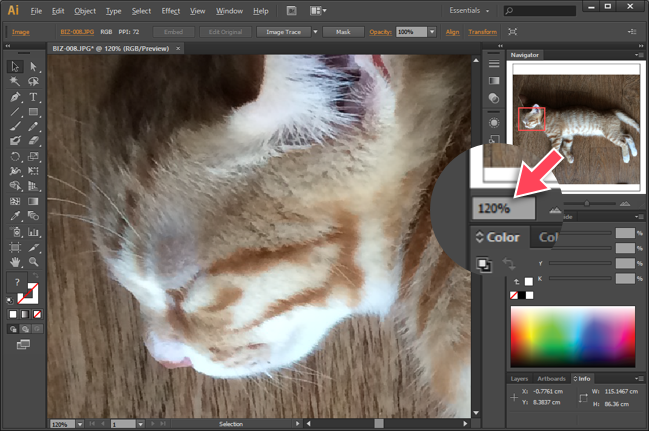Pick a color from the color spectrum
Screen dimensions: 649x431
coord(572,337)
